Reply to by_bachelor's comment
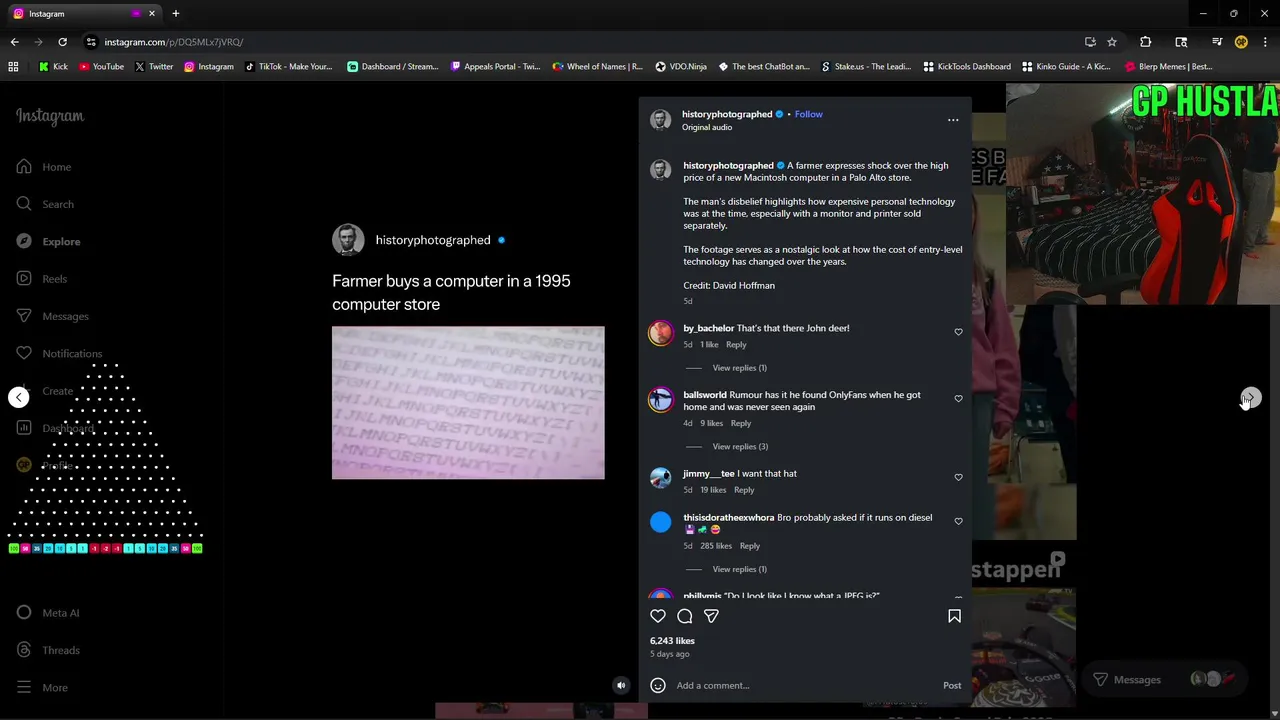Viewport: 1280px width, 720px height. 736,345
